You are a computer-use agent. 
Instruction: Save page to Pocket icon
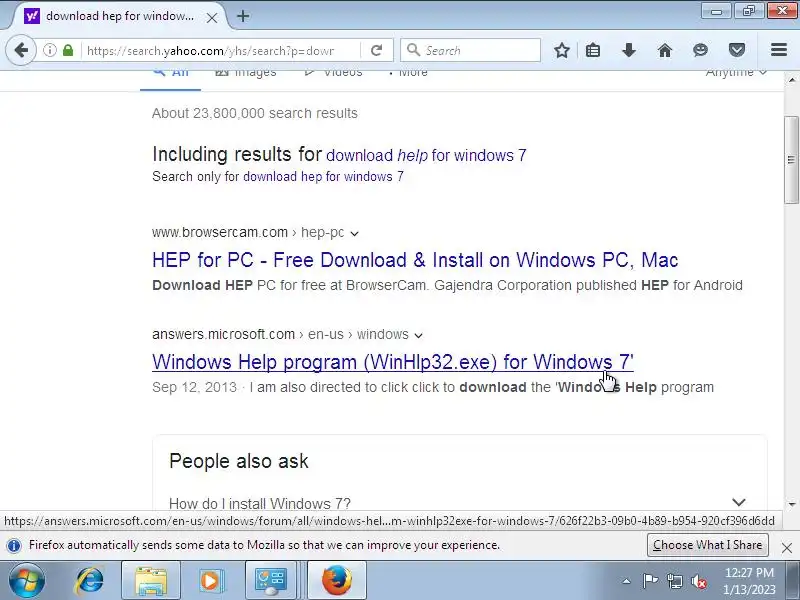pos(737,51)
